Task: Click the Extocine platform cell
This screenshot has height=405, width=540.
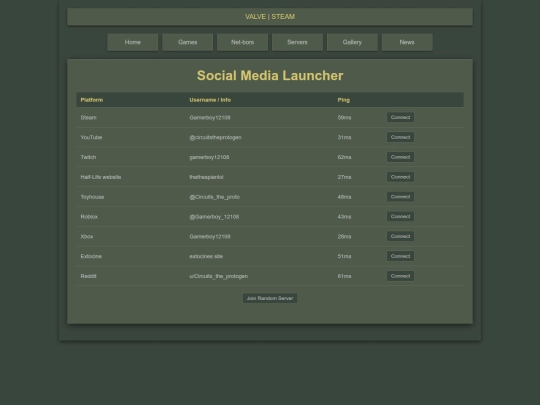Action: pyautogui.click(x=91, y=256)
